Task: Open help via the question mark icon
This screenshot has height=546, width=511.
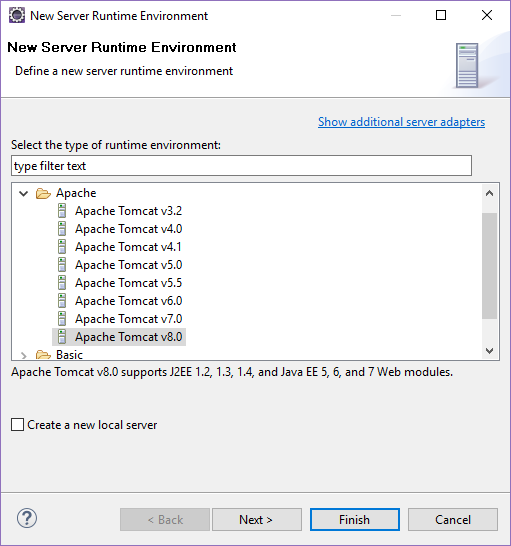Action: (x=27, y=518)
